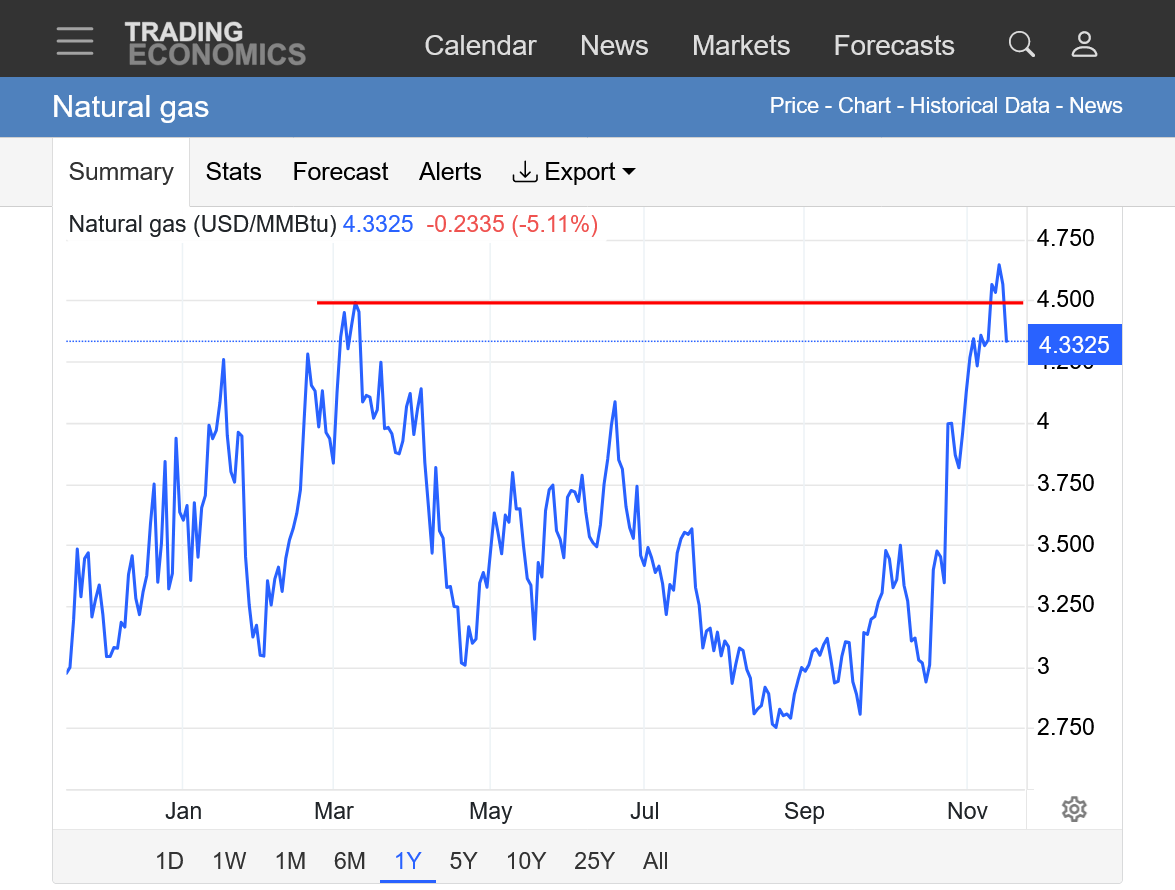Select the 25Y chart range
The width and height of the screenshot is (1175, 890).
click(x=594, y=861)
